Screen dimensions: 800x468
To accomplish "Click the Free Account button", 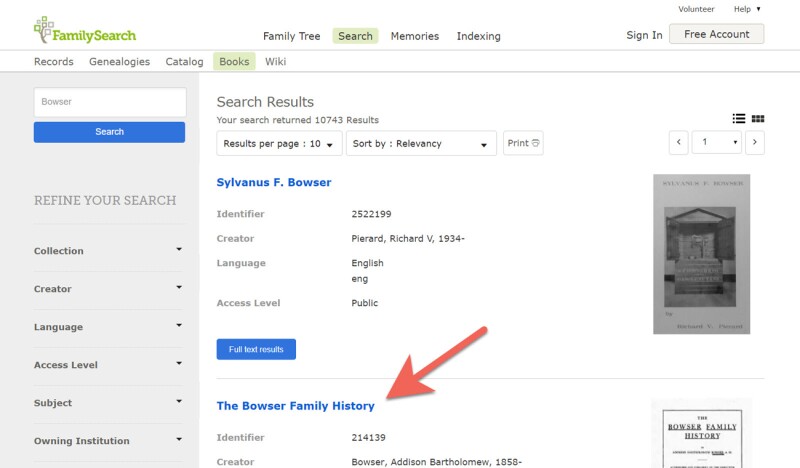I will [716, 34].
